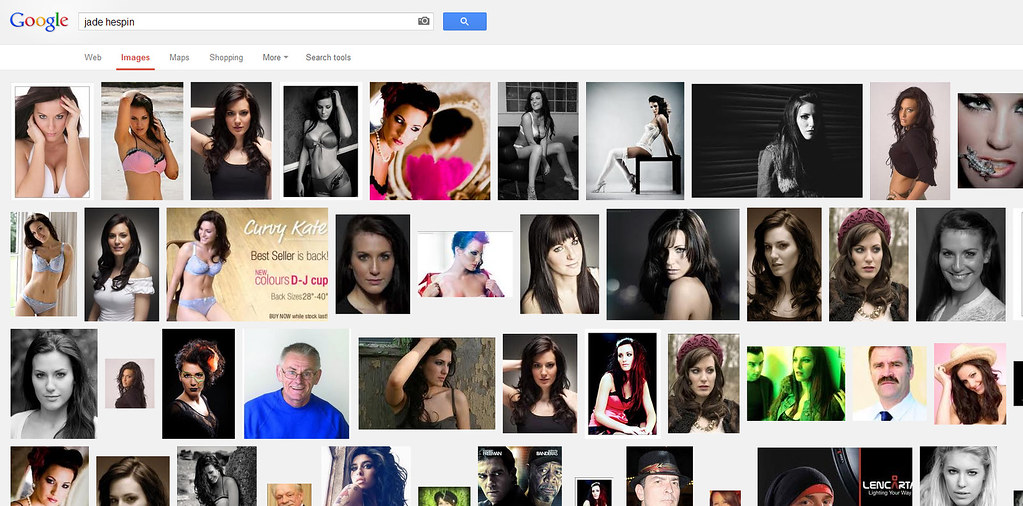Open Search tools options
This screenshot has height=506, width=1023.
[328, 58]
